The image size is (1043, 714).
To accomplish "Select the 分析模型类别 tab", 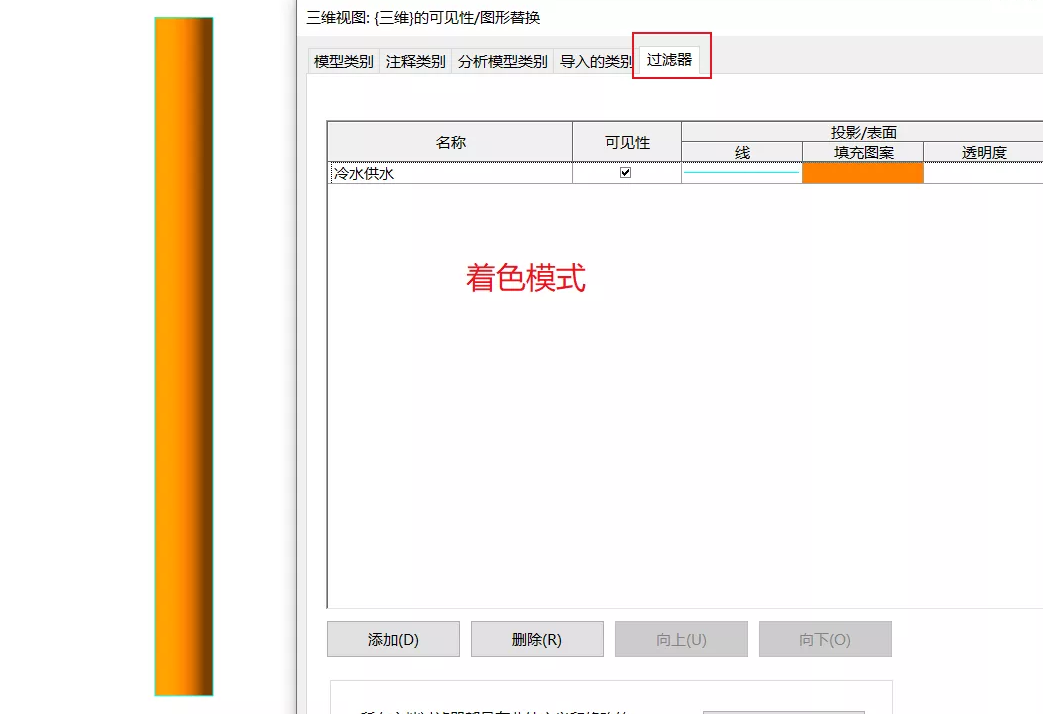I will pos(502,61).
